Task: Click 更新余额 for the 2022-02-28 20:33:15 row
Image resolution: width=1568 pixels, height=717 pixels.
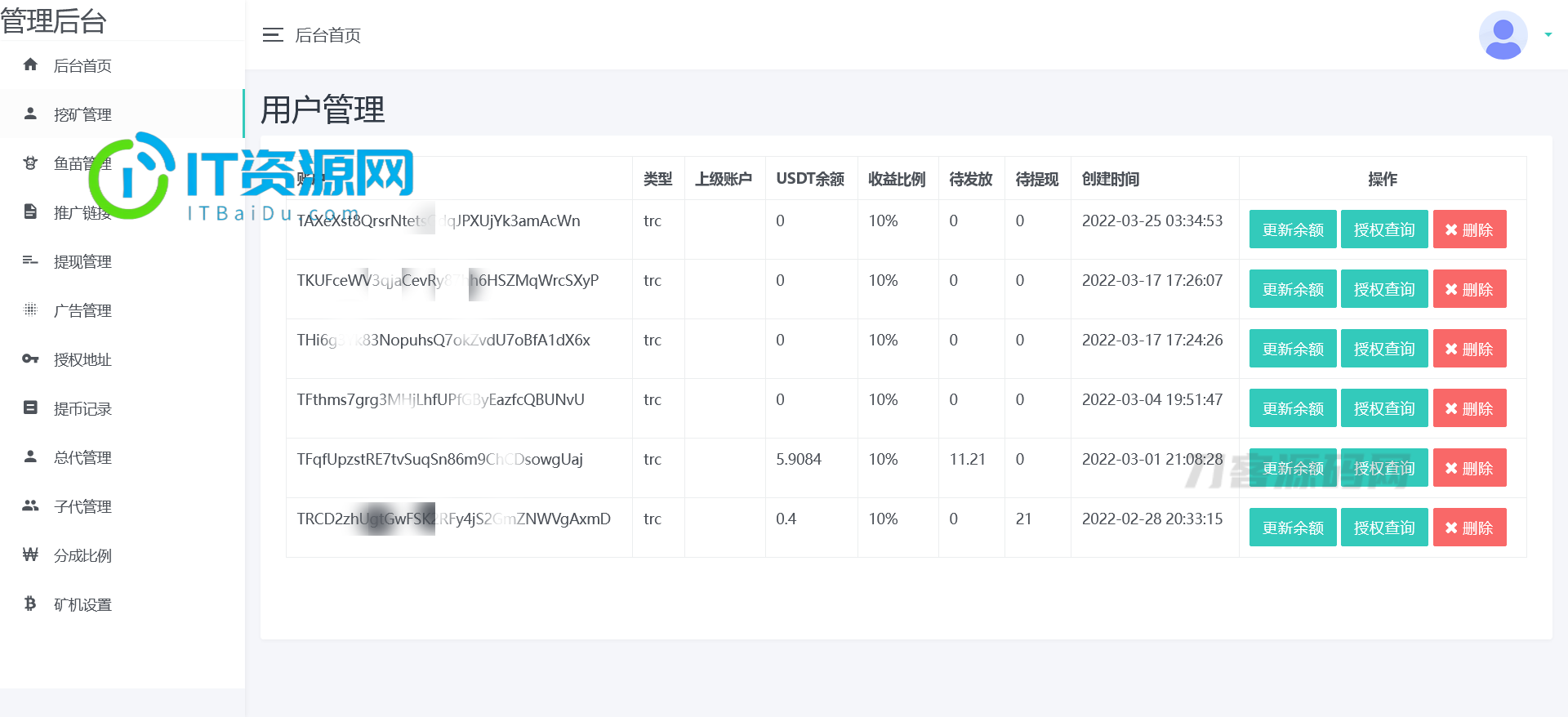Action: pyautogui.click(x=1293, y=528)
